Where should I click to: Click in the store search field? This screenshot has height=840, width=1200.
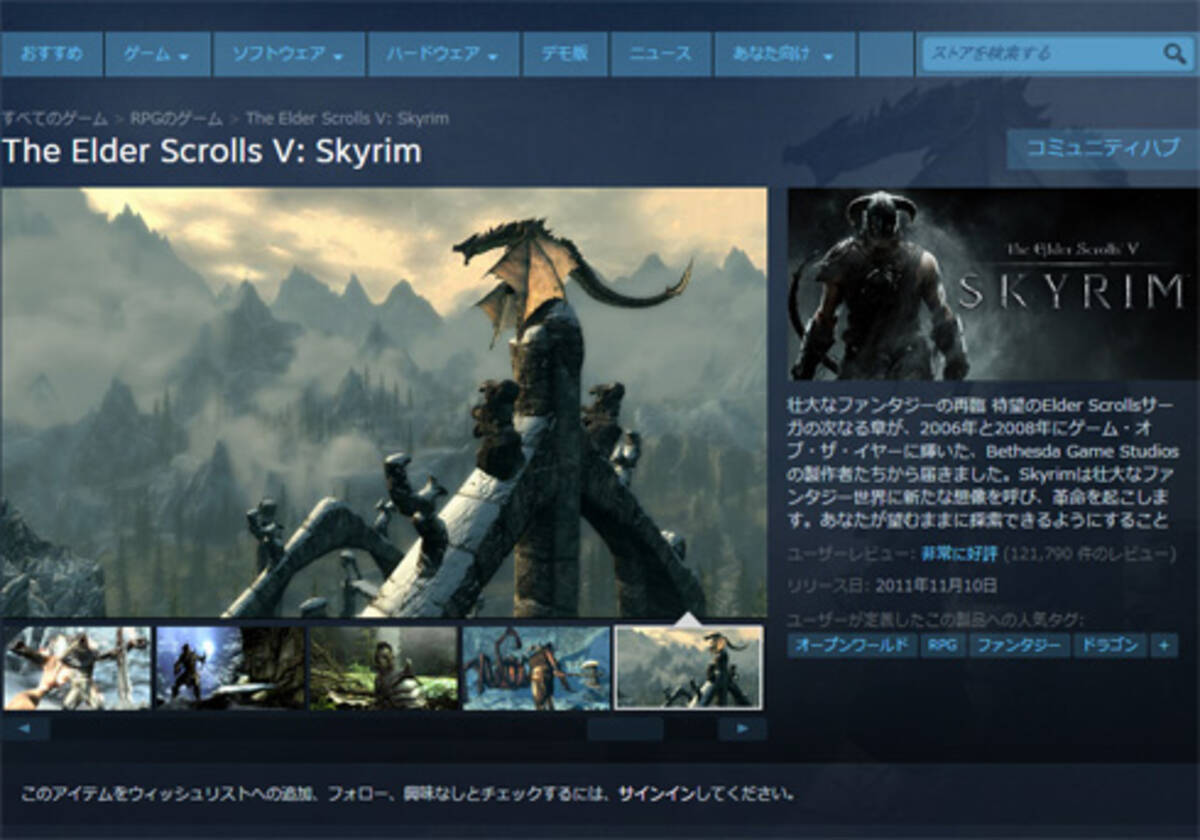point(1040,54)
